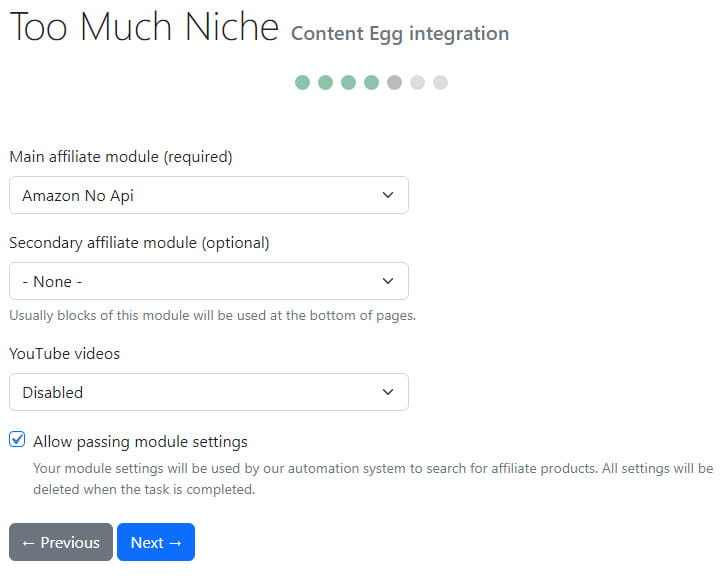Continue with the Next button
Viewport: 722px width, 586px height.
pyautogui.click(x=156, y=542)
